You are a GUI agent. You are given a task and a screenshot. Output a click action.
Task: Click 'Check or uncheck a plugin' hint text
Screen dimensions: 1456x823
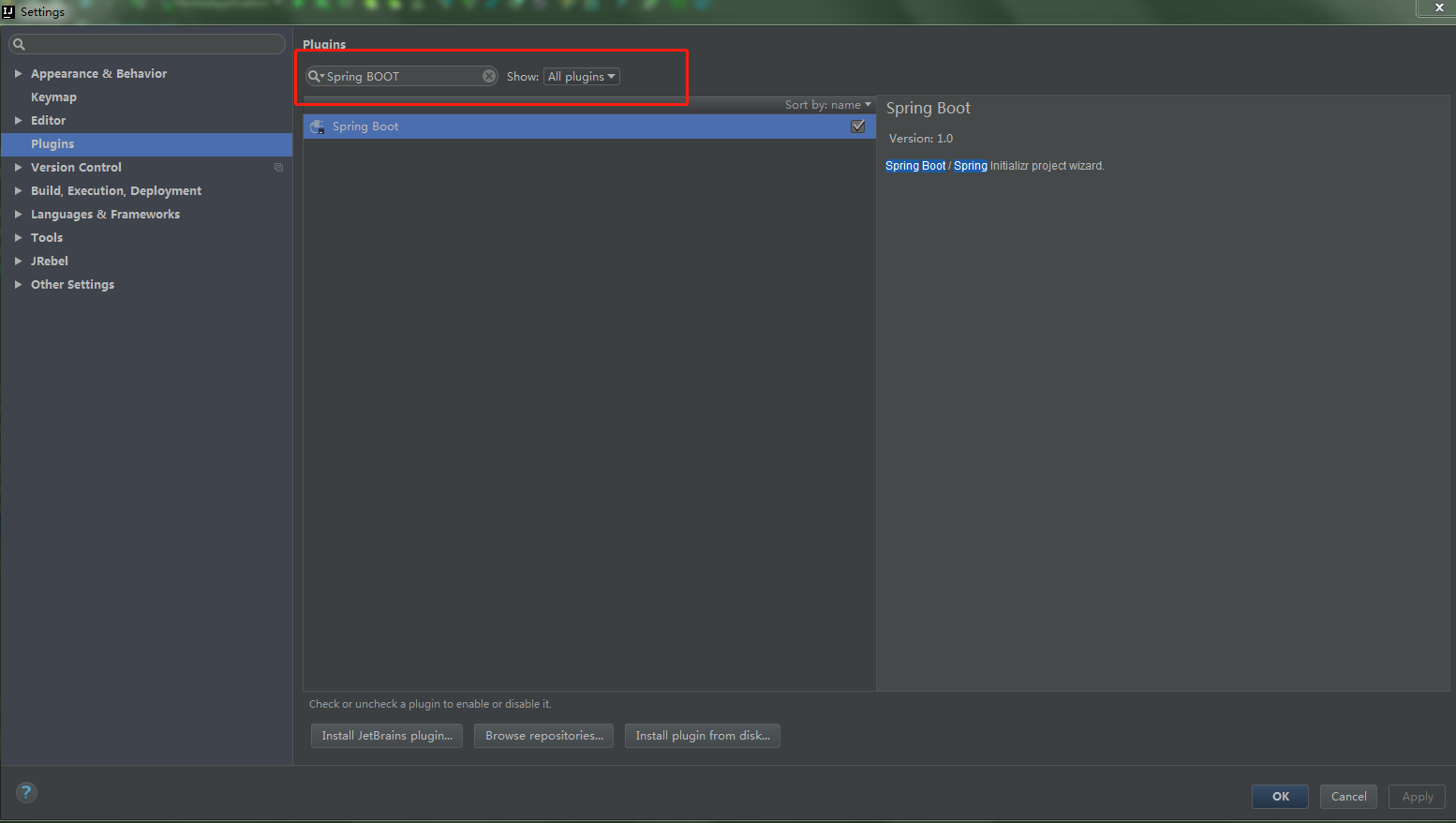(430, 704)
